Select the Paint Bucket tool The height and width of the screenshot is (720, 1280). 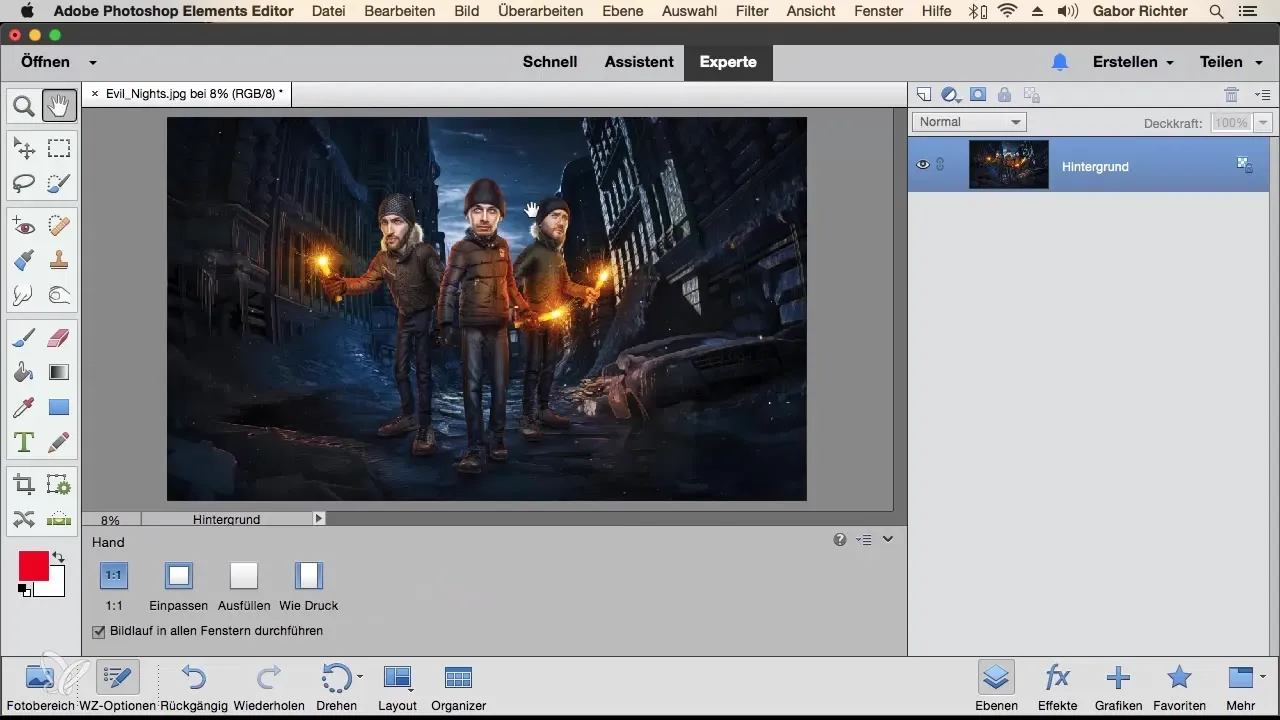tap(24, 373)
